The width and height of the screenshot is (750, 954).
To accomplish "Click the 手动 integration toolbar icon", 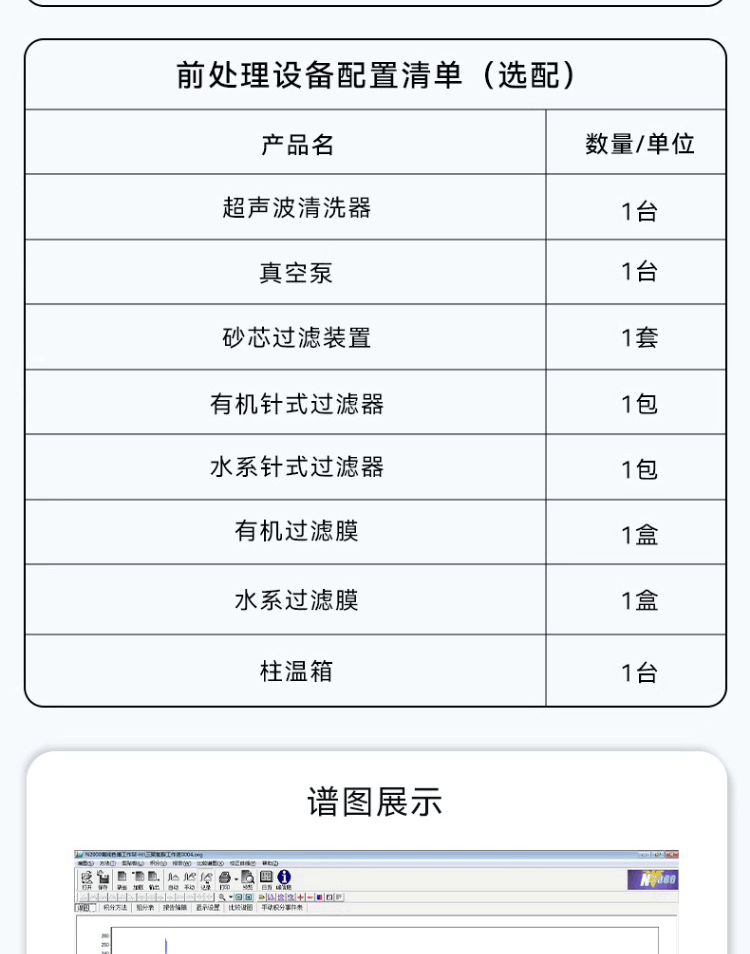I will (x=189, y=879).
